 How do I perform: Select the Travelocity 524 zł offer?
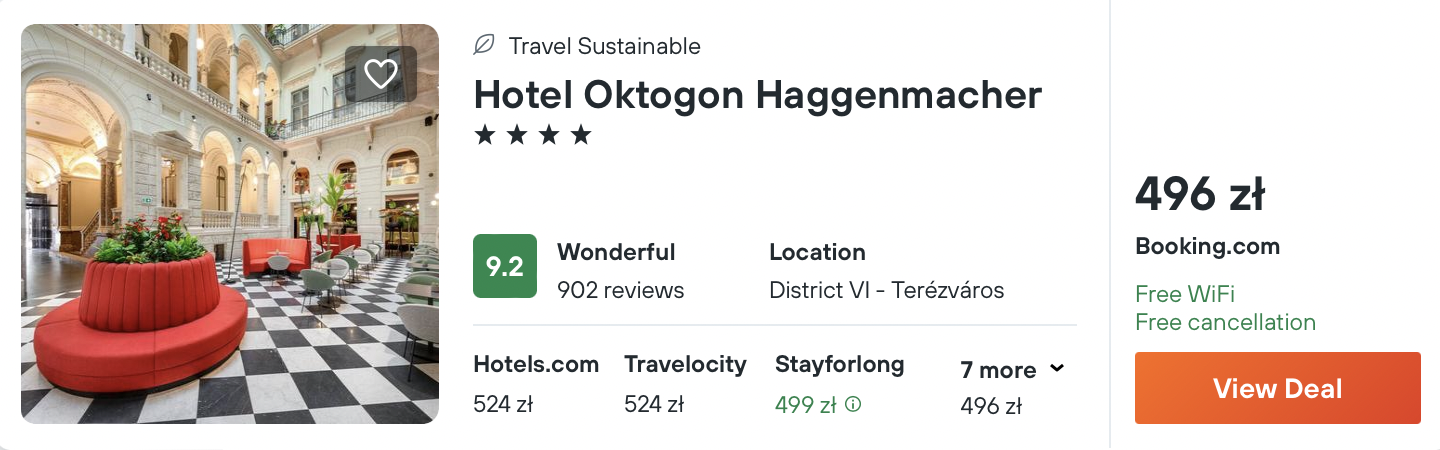[685, 384]
